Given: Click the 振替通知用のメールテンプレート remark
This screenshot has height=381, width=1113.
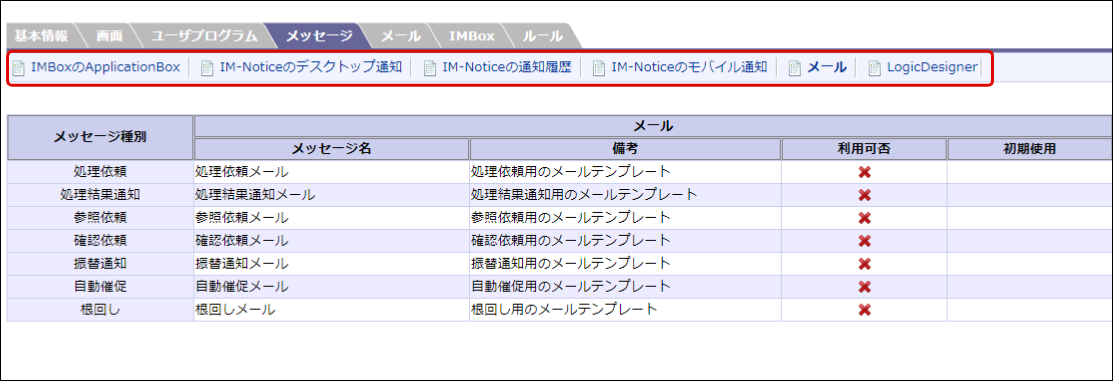Looking at the screenshot, I should 571,263.
